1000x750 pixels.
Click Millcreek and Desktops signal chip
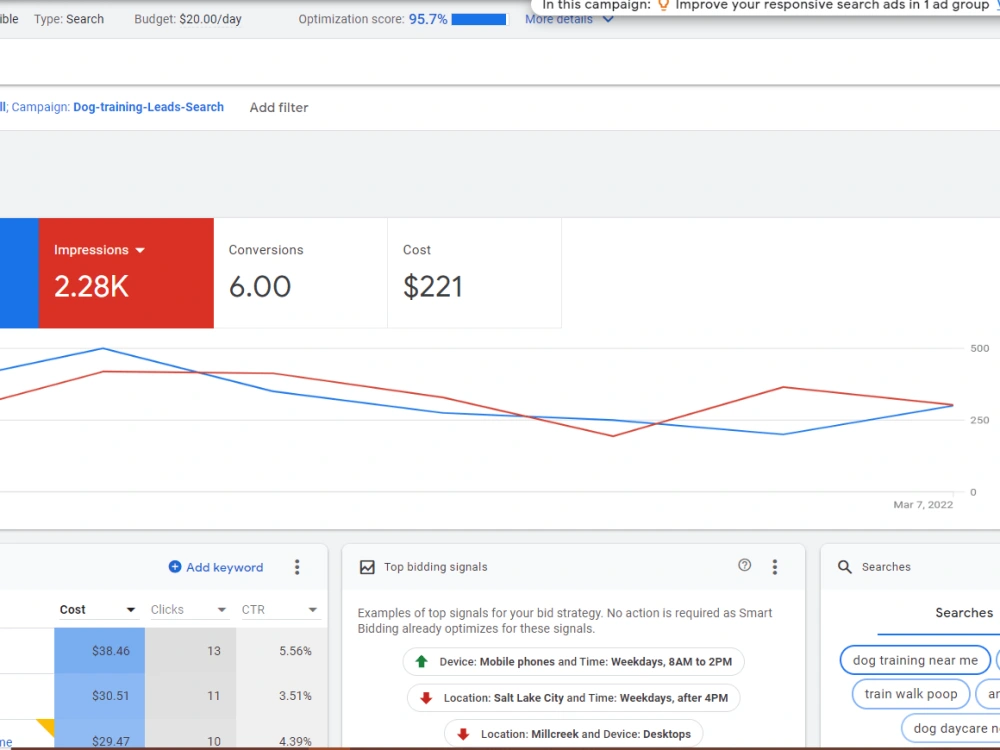click(x=573, y=734)
